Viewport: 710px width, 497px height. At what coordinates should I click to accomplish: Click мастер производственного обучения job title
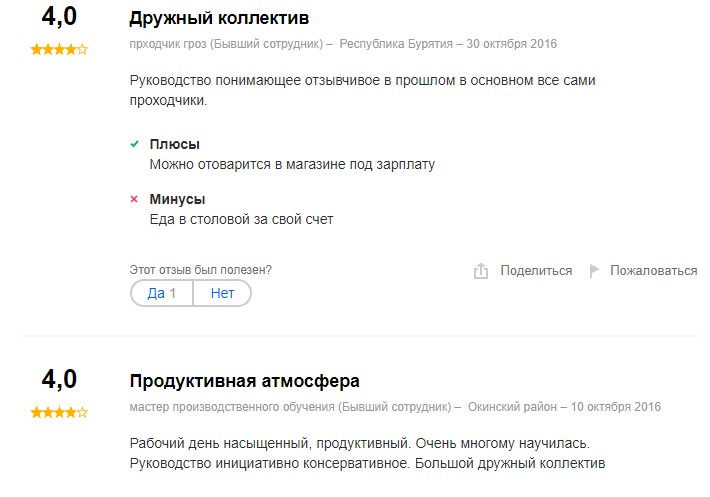pyautogui.click(x=232, y=407)
